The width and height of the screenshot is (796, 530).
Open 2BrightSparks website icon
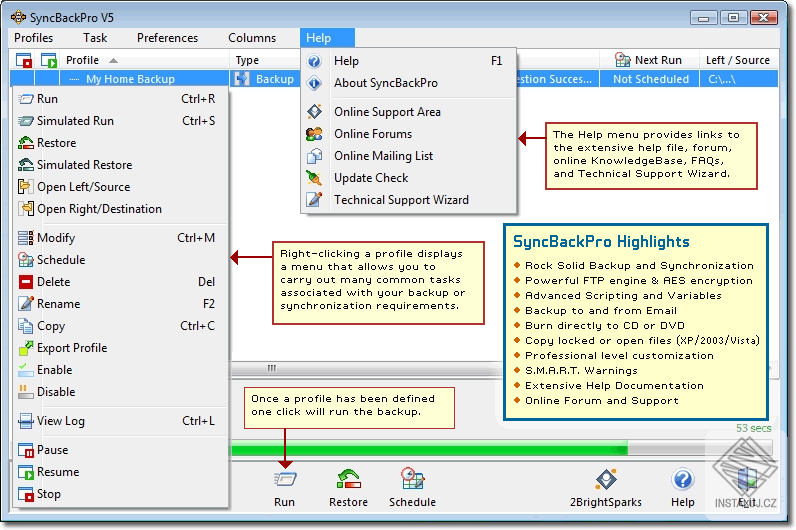point(606,479)
